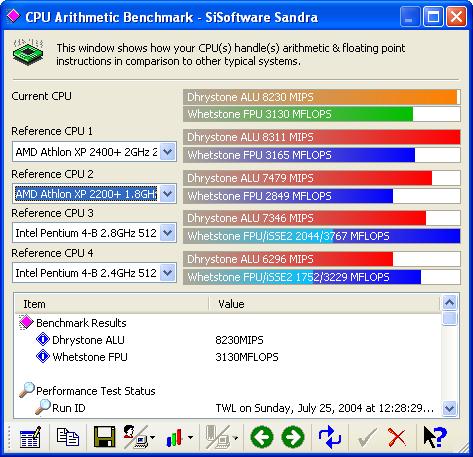The width and height of the screenshot is (473, 457).
Task: Open dropdown arrow beside greyed computer tower icon
Action: coord(235,437)
